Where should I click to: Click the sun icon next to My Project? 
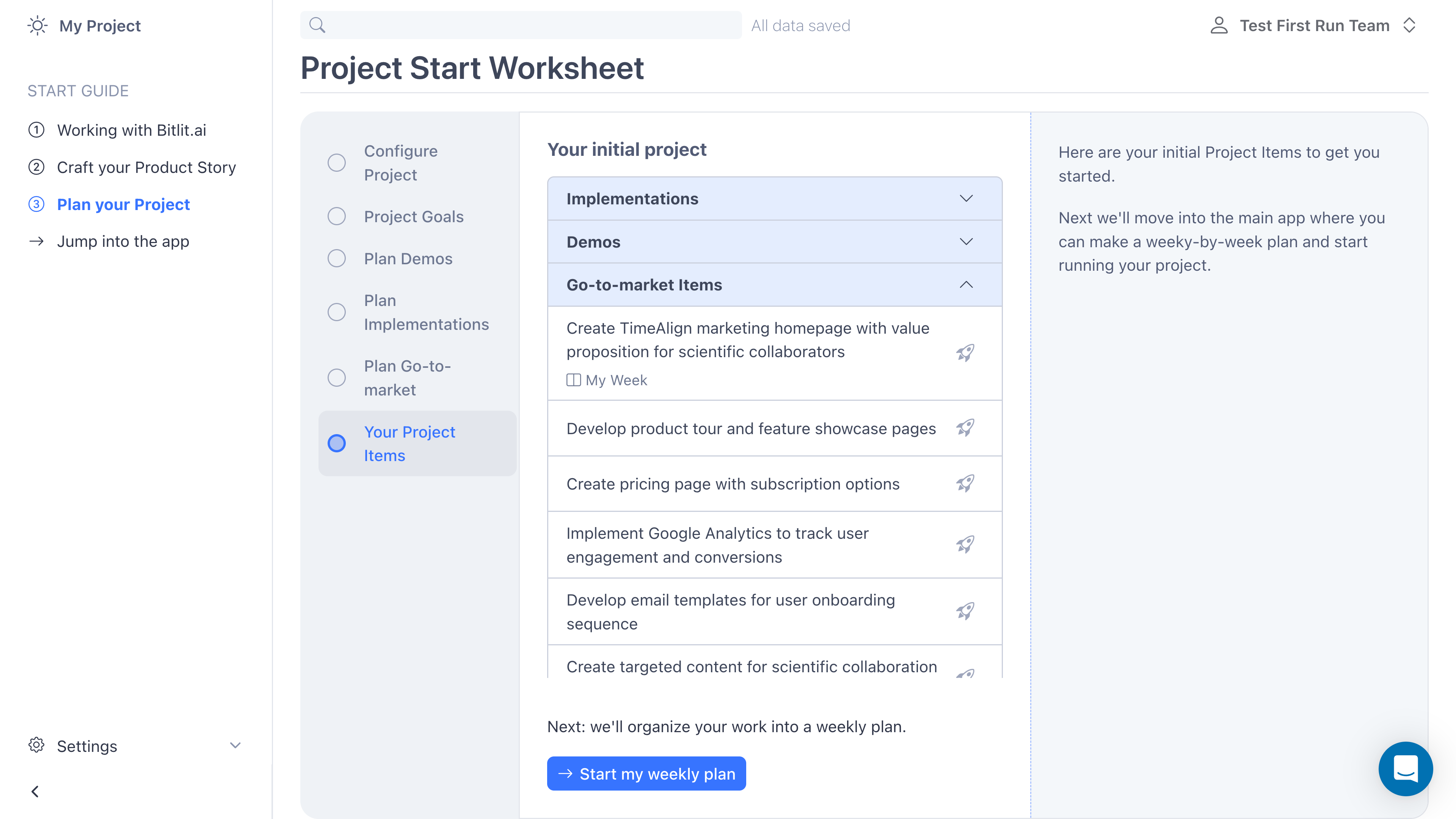pyautogui.click(x=37, y=25)
